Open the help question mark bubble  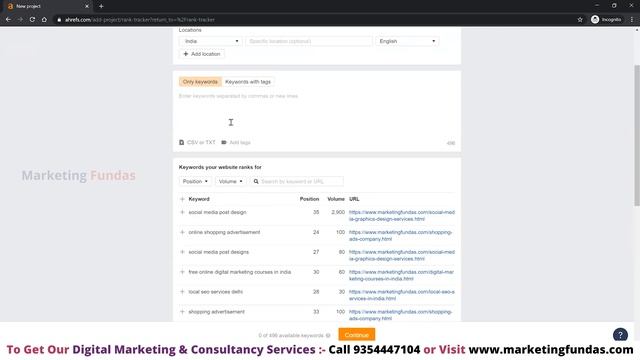click(x=620, y=335)
